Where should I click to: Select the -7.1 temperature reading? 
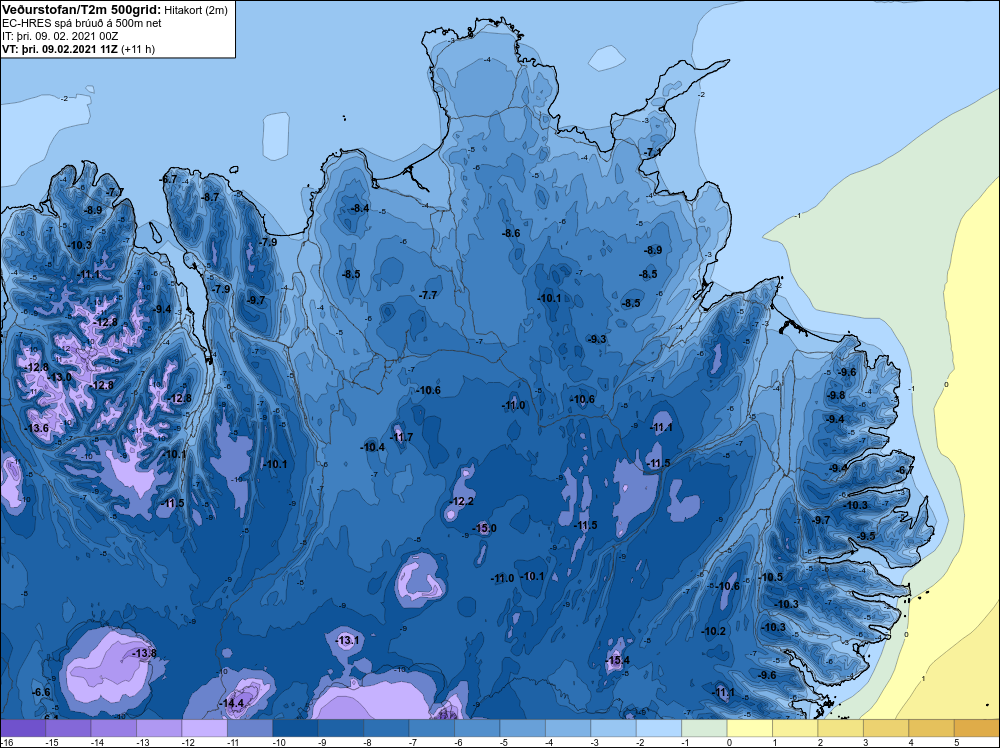653,152
